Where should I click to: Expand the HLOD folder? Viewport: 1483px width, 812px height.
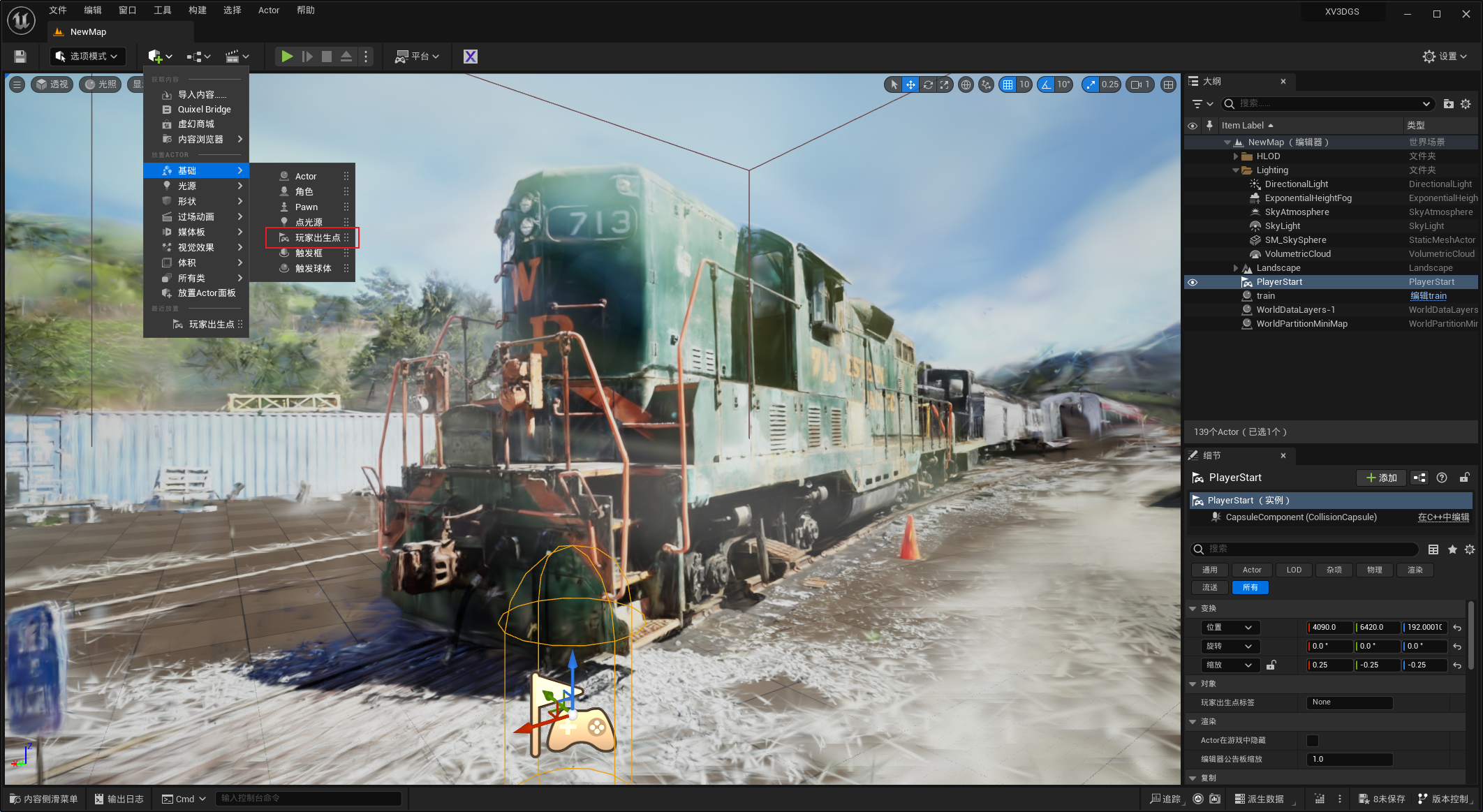(1236, 156)
